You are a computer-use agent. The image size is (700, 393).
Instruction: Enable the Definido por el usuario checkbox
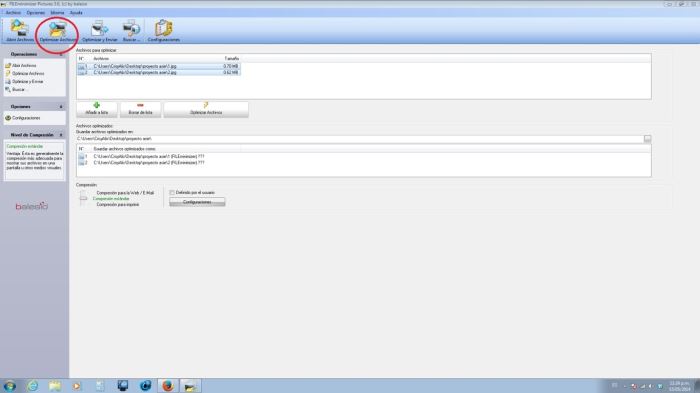172,192
